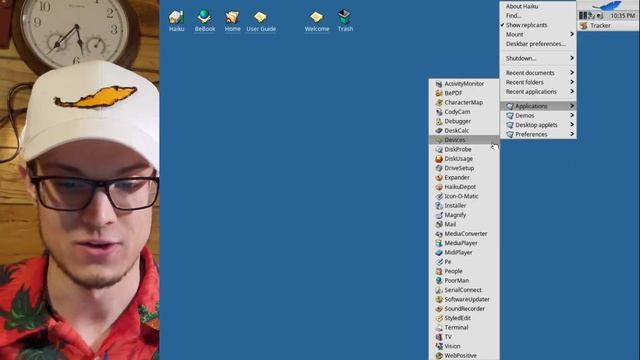Click the Expander app icon

pyautogui.click(x=439, y=178)
